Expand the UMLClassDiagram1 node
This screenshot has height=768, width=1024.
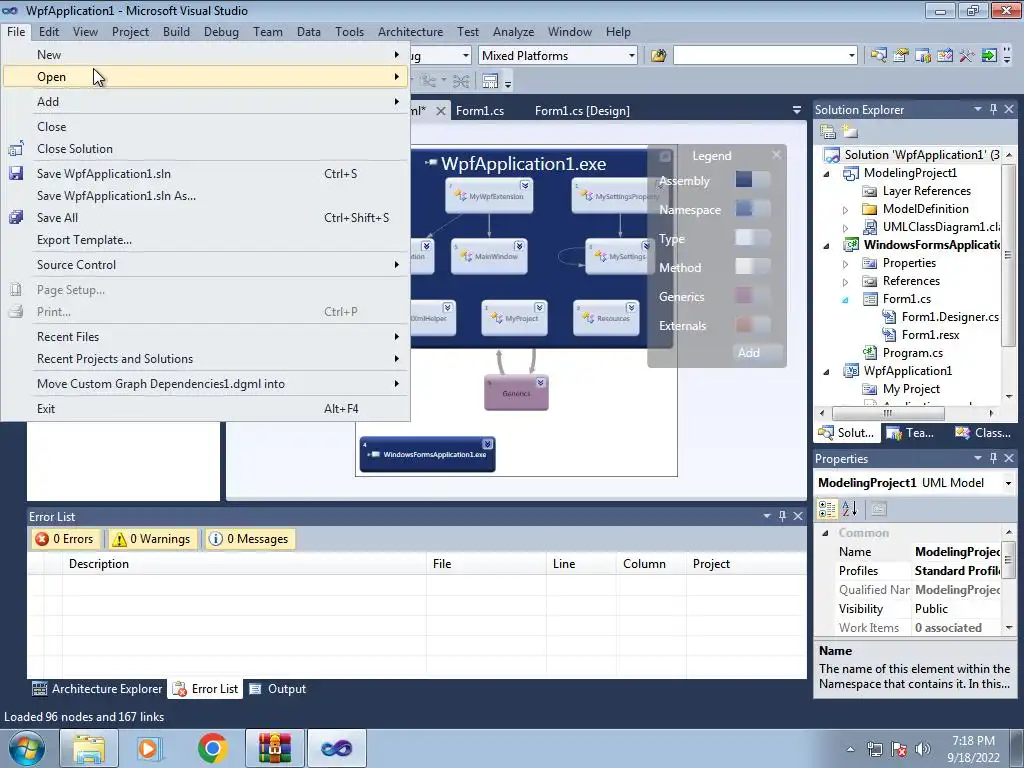point(845,228)
